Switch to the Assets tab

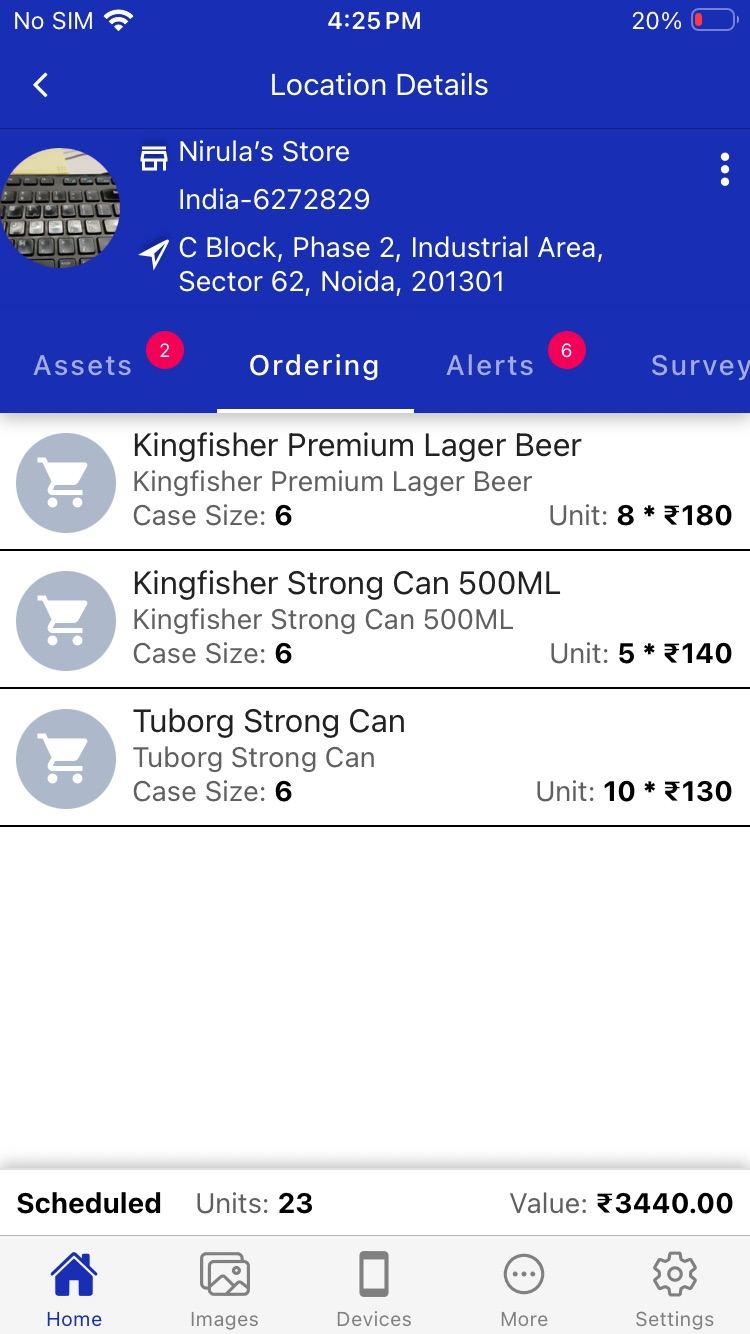click(83, 366)
